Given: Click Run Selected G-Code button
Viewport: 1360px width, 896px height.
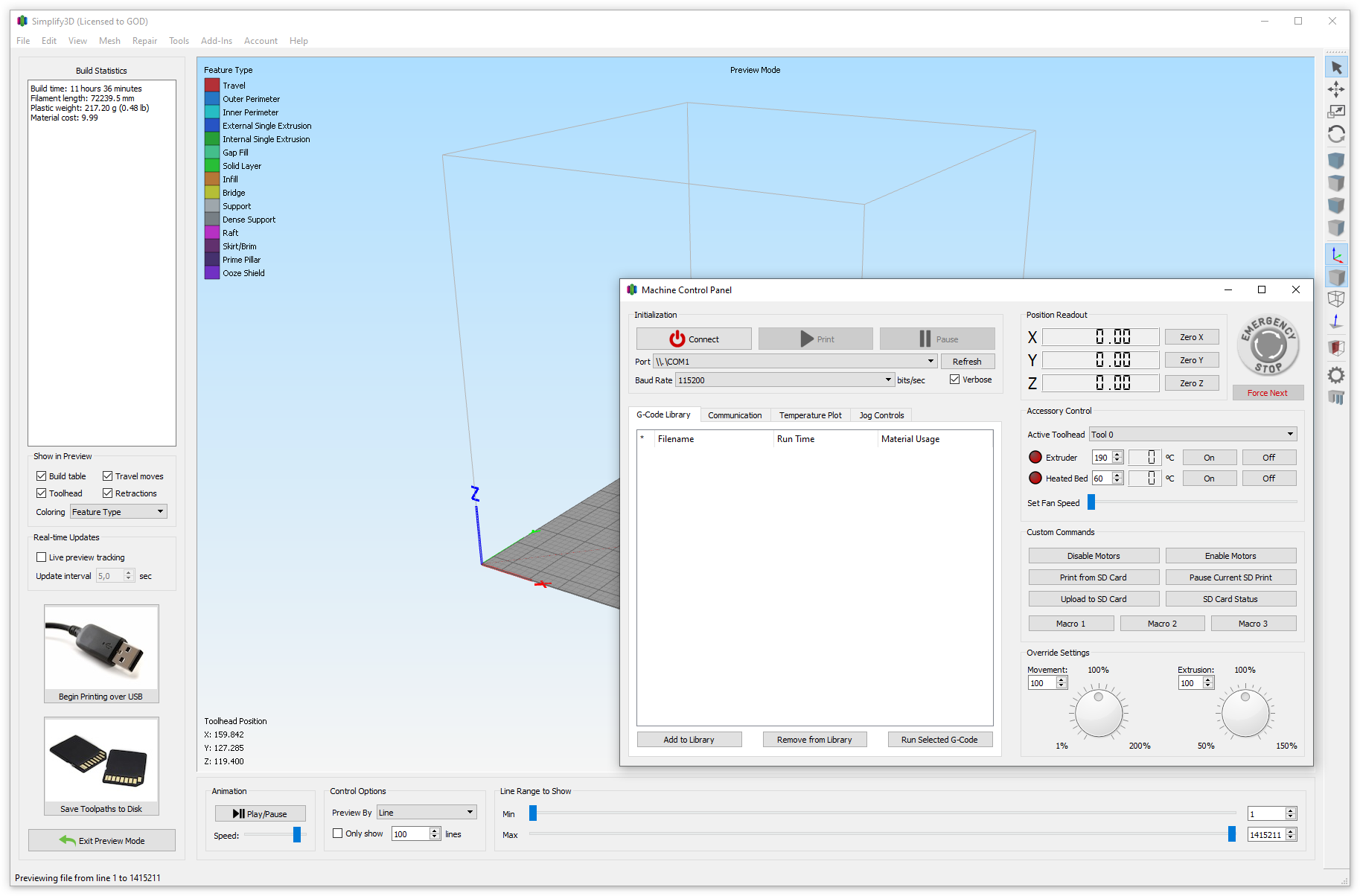Looking at the screenshot, I should pos(939,739).
